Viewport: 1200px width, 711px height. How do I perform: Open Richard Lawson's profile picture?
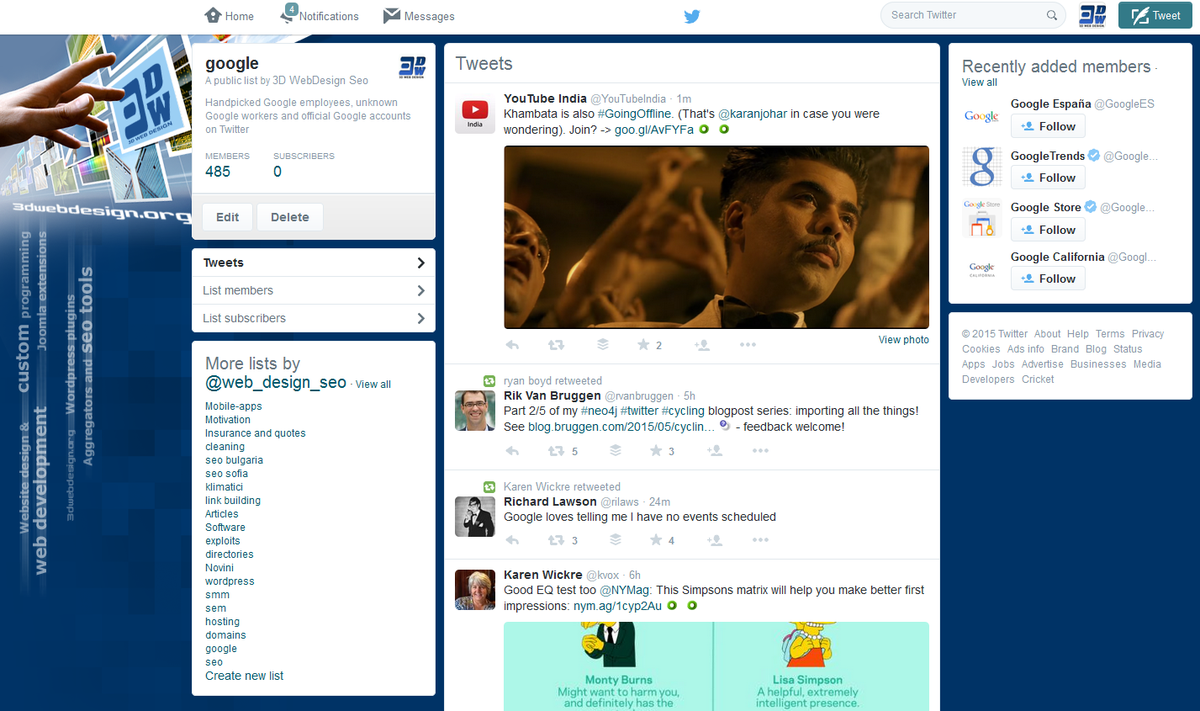point(475,516)
